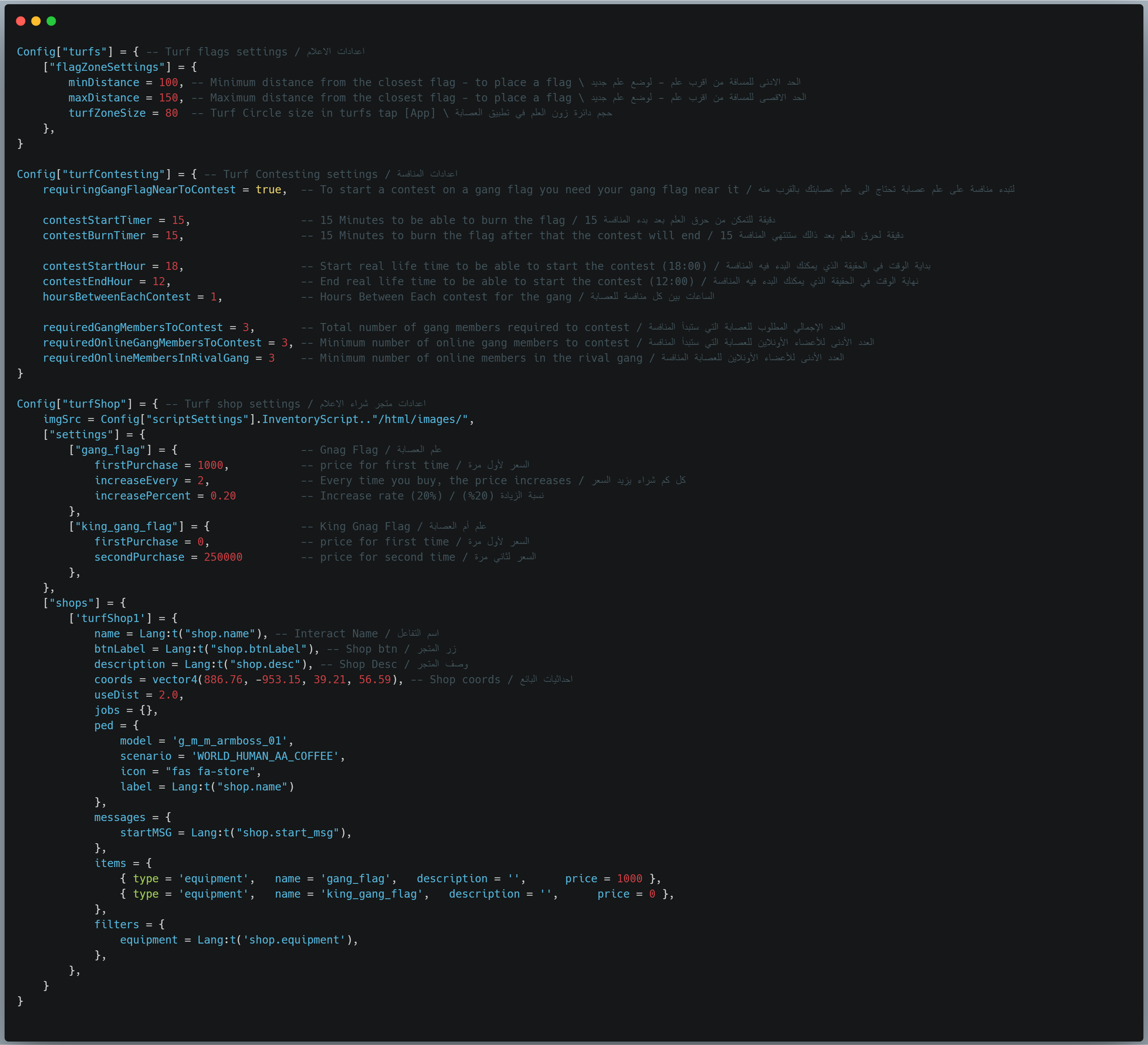
Task: Click the useDist value 2.0
Action: coord(168,696)
